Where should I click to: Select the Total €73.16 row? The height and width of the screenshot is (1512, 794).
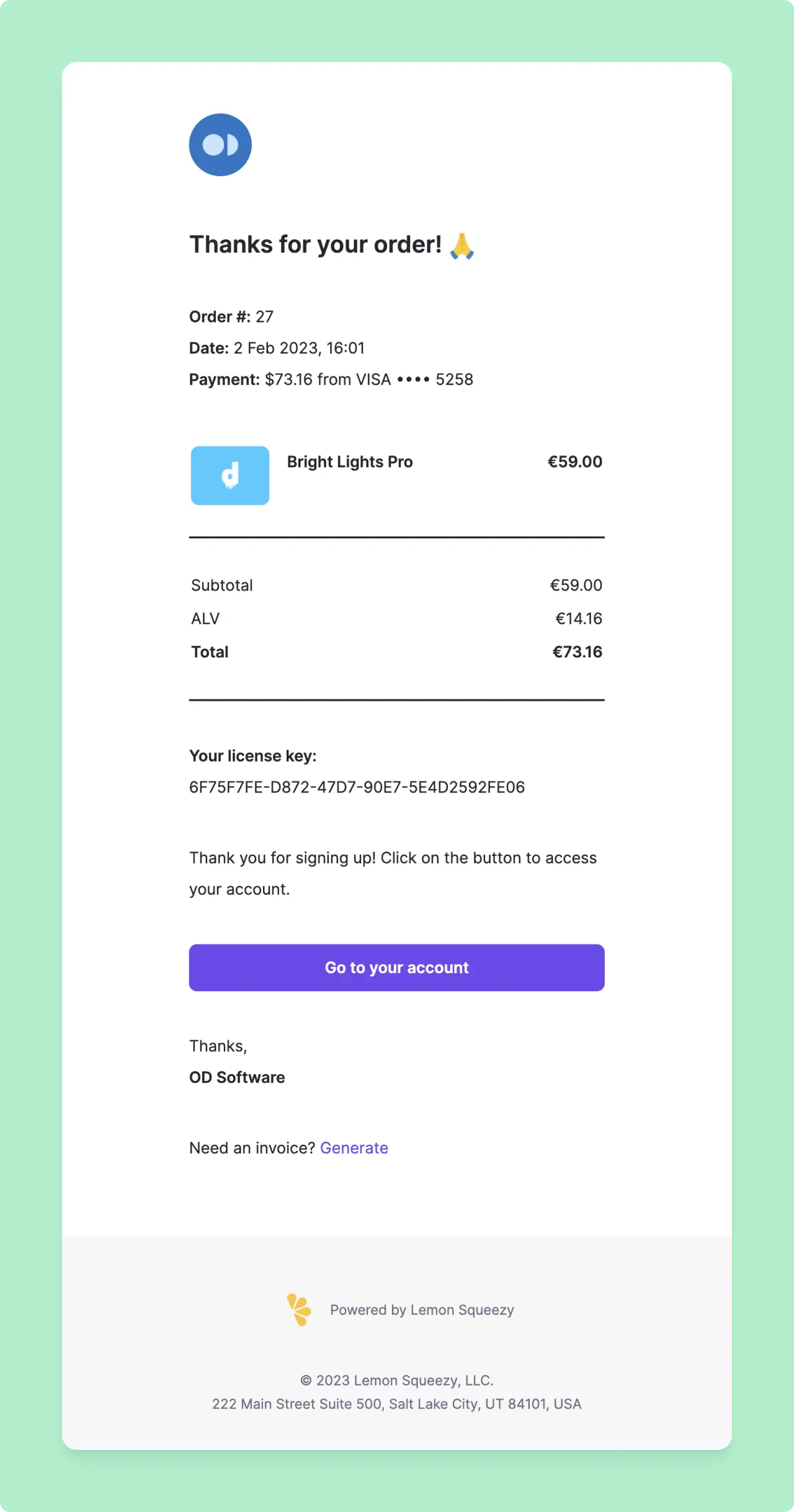[397, 651]
